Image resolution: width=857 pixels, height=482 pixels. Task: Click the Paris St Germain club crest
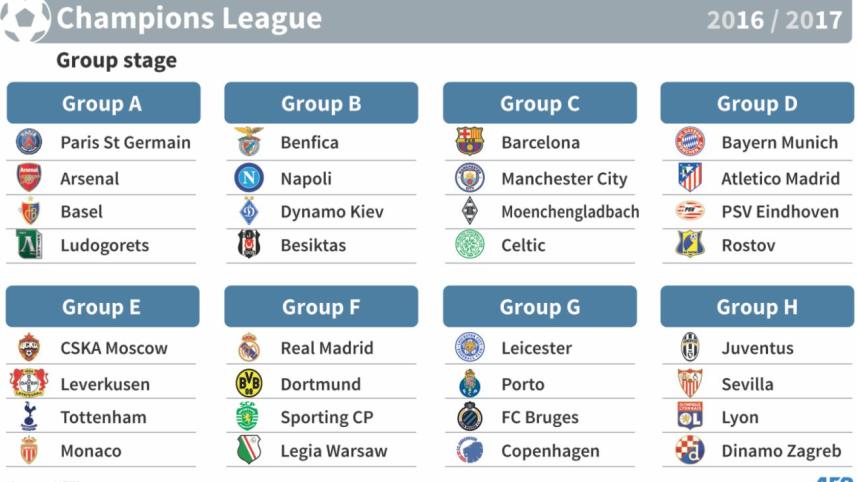click(x=29, y=142)
